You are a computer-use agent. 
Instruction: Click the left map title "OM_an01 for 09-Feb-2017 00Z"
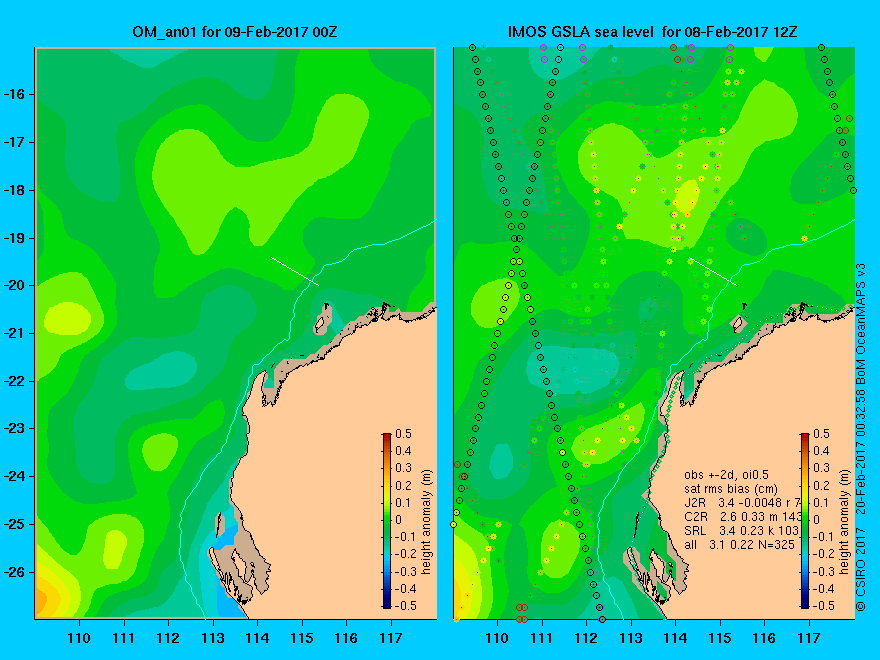point(235,32)
